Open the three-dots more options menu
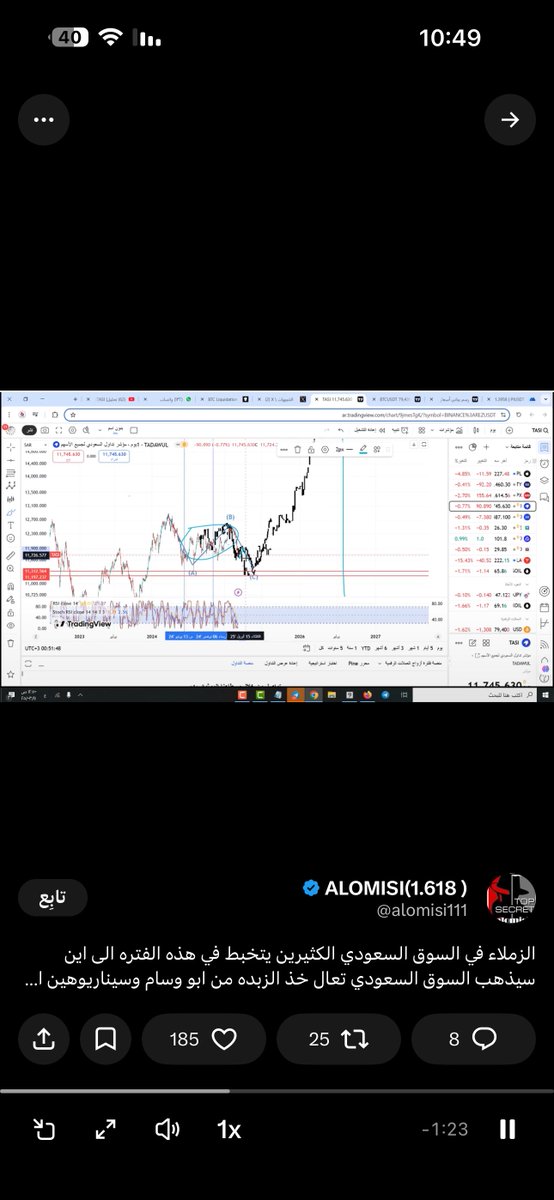The height and width of the screenshot is (1200, 554). tap(42, 120)
